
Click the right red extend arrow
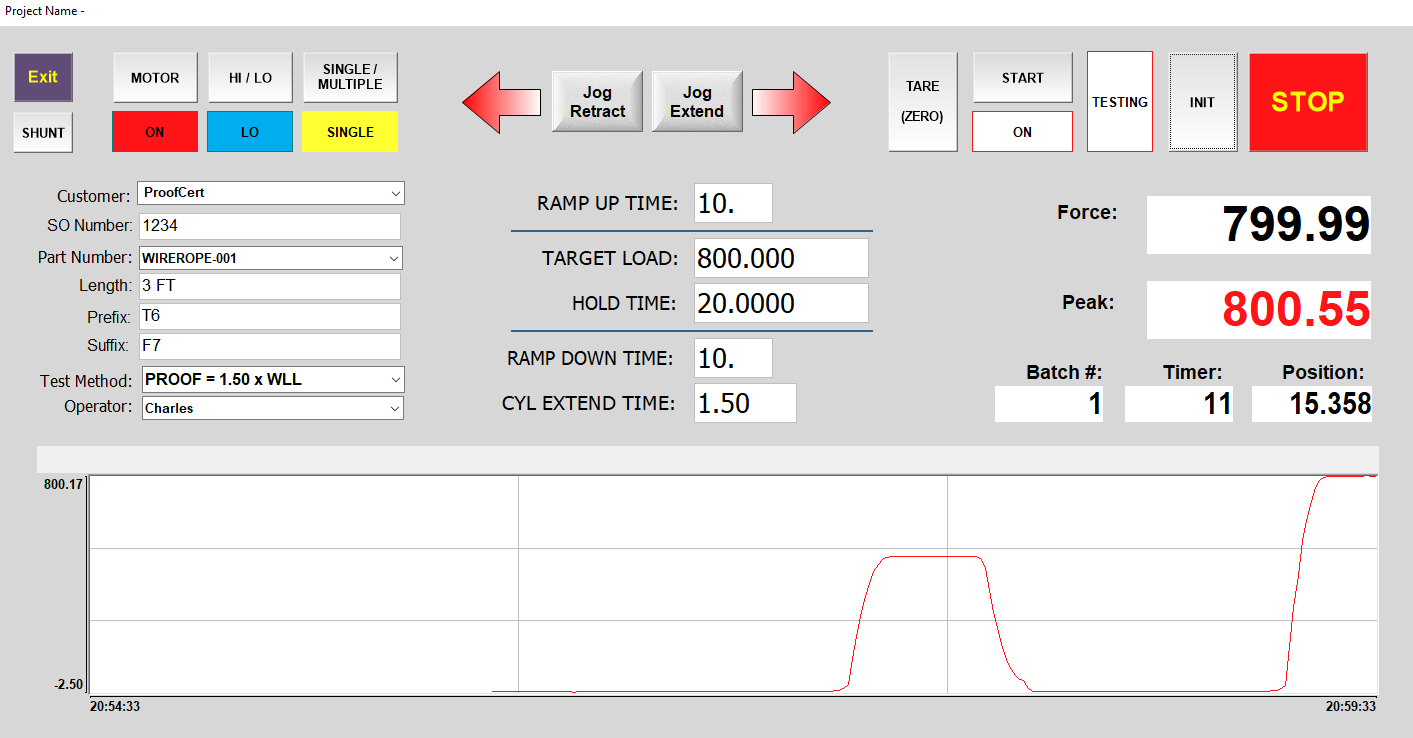(x=791, y=101)
